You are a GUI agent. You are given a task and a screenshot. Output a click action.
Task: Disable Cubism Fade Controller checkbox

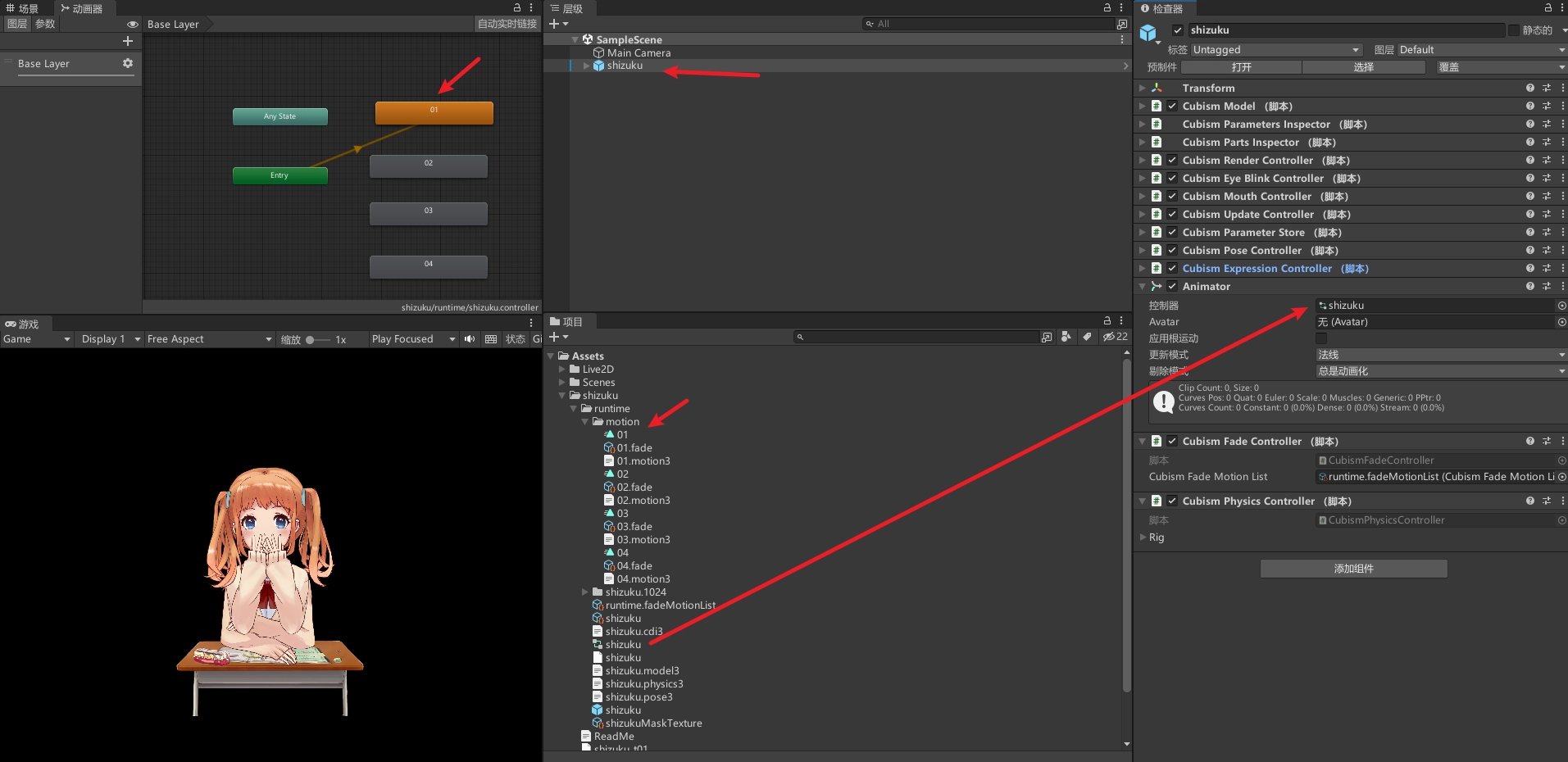pyautogui.click(x=1172, y=441)
